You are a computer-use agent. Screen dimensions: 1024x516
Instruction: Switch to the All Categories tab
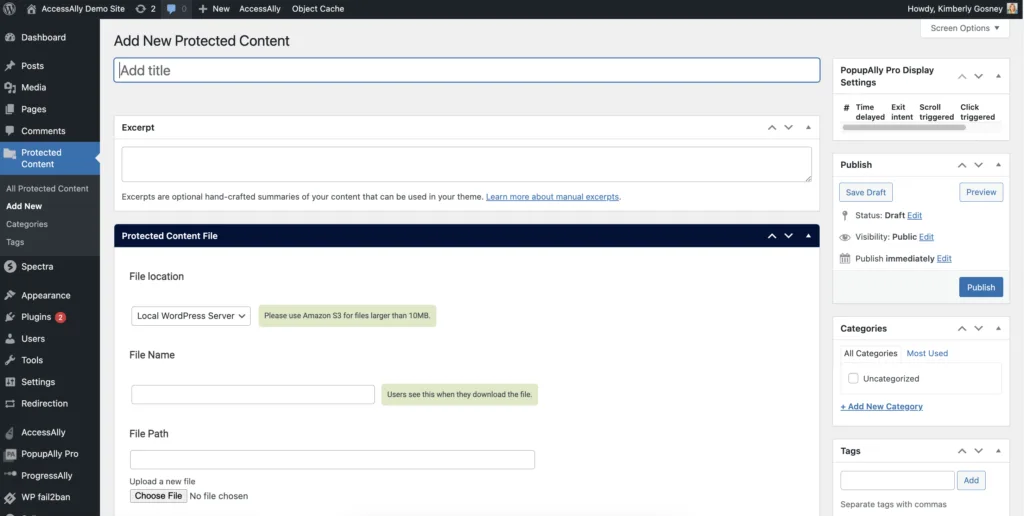871,353
